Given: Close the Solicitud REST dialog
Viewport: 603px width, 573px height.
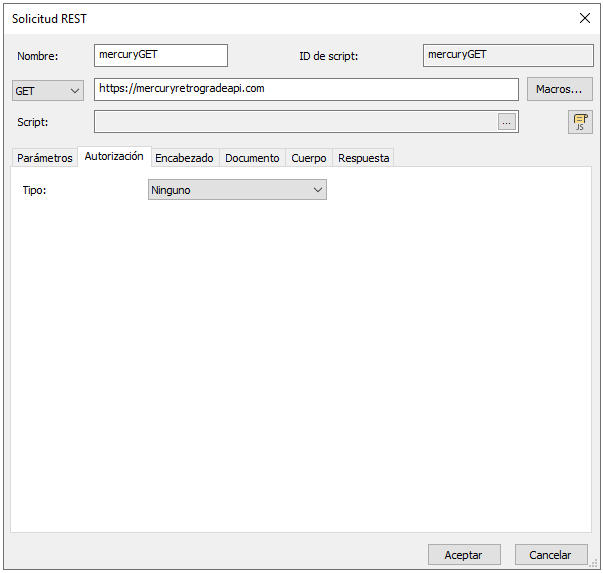Looking at the screenshot, I should point(585,18).
